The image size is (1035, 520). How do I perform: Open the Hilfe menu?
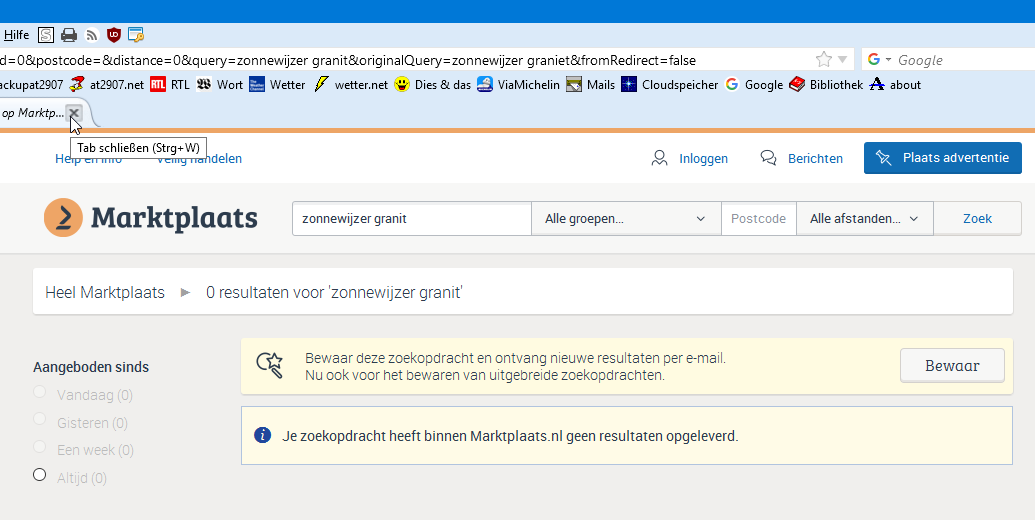16,35
